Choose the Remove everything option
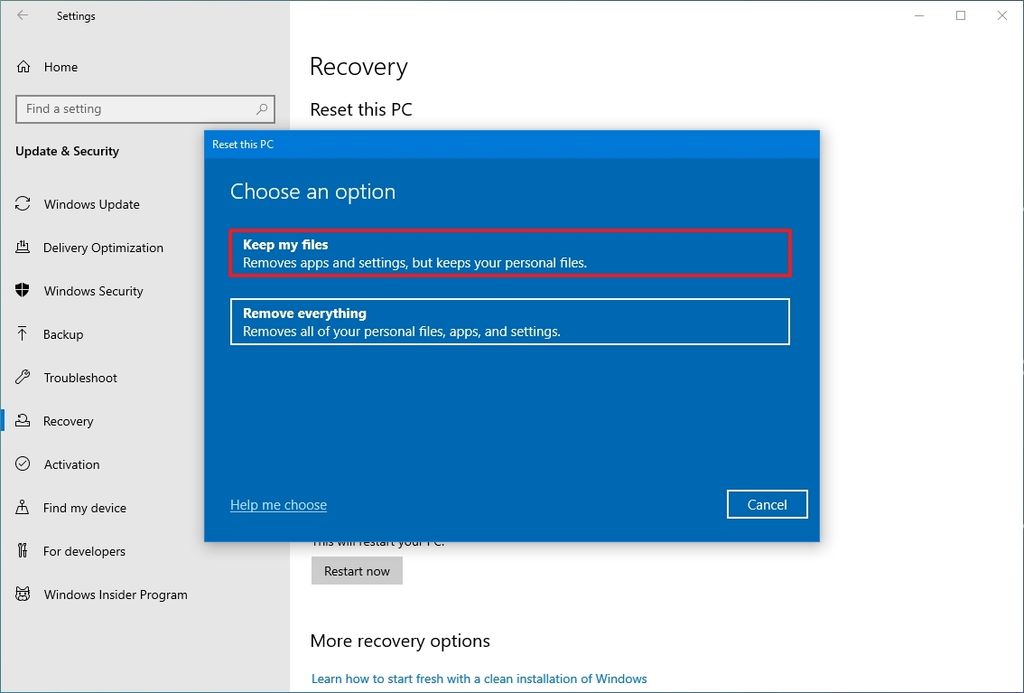The height and width of the screenshot is (693, 1024). 510,321
